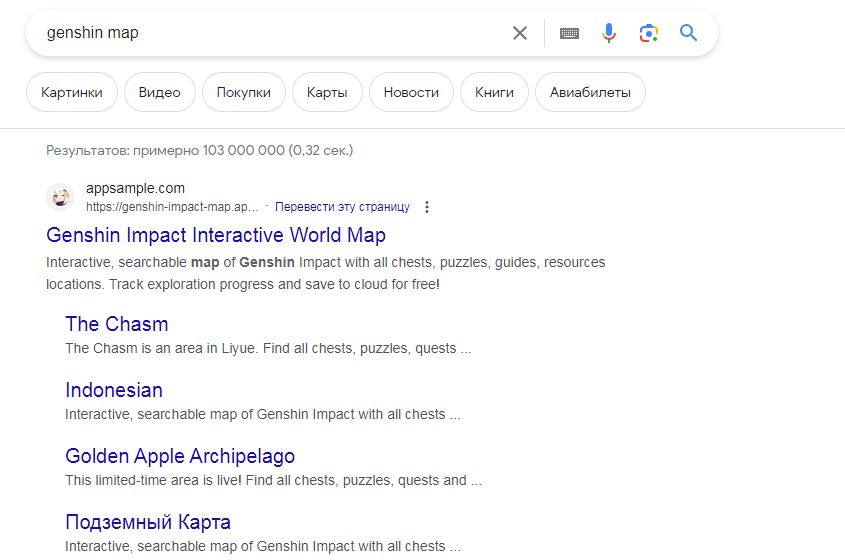This screenshot has height=560, width=845.
Task: Switch to the Видео filter
Action: pyautogui.click(x=160, y=92)
